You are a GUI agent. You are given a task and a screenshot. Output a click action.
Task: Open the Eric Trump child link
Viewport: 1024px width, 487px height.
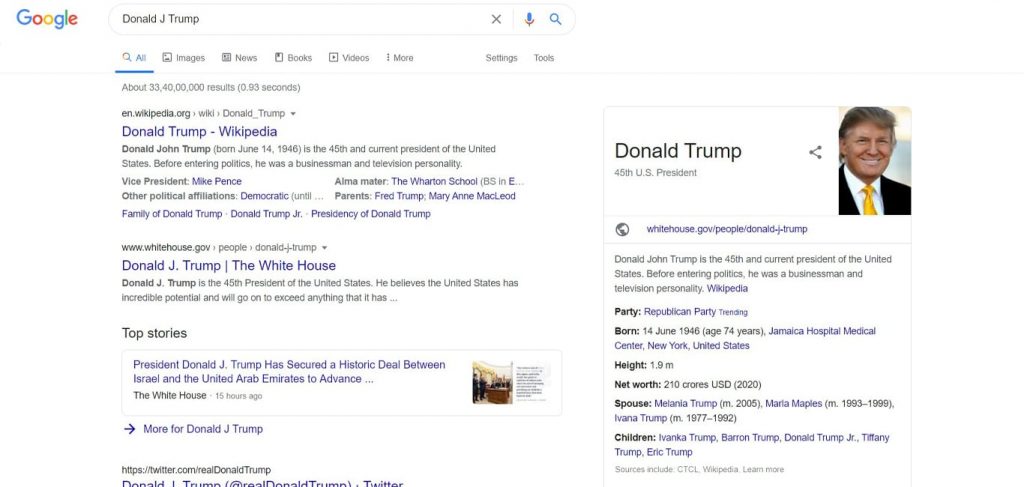(669, 452)
